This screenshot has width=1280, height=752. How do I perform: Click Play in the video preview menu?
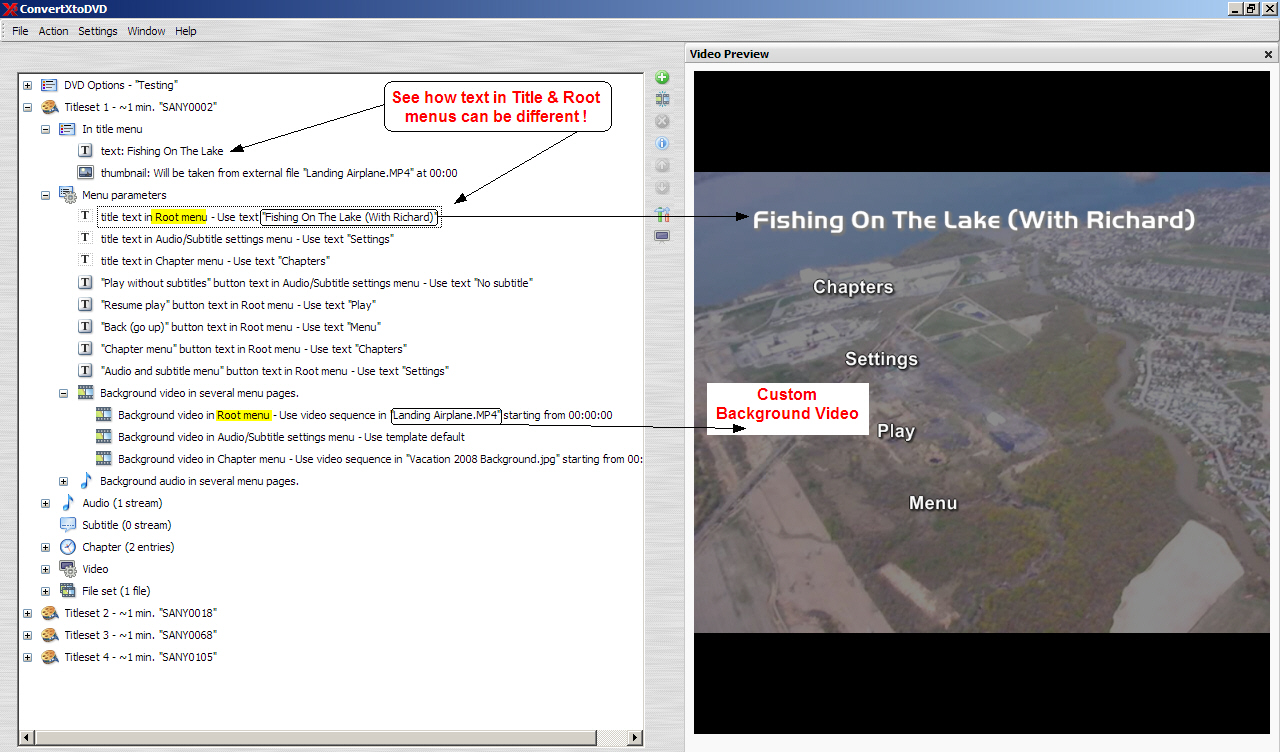(896, 431)
